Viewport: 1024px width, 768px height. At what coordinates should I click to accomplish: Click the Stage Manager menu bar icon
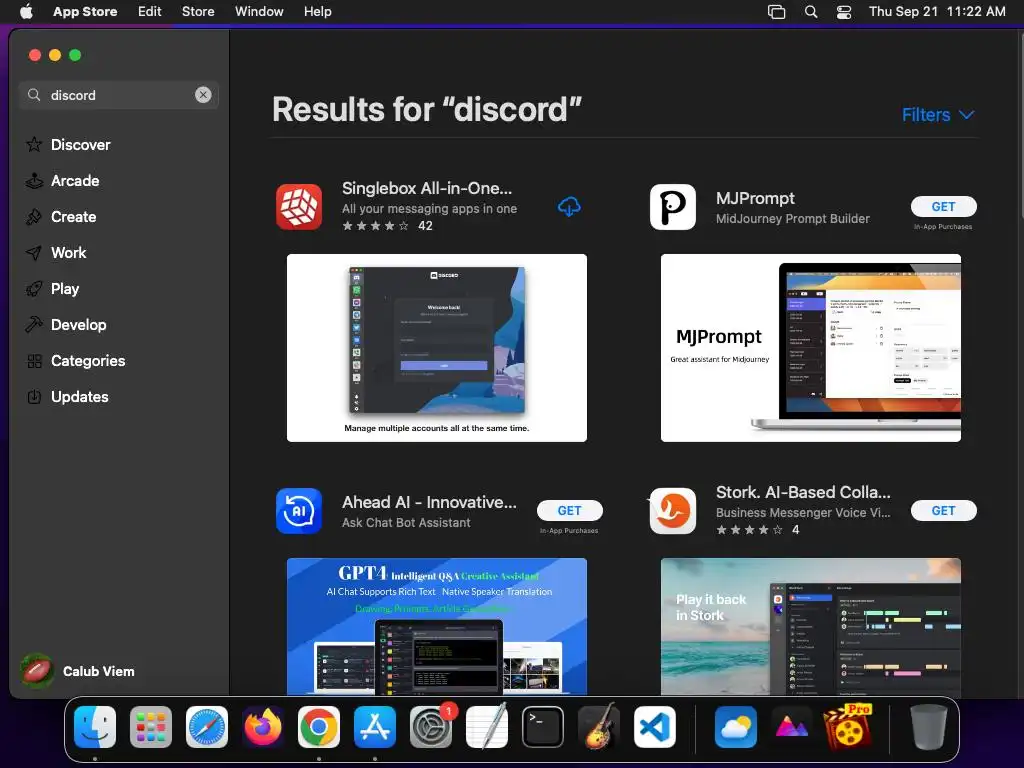[776, 12]
